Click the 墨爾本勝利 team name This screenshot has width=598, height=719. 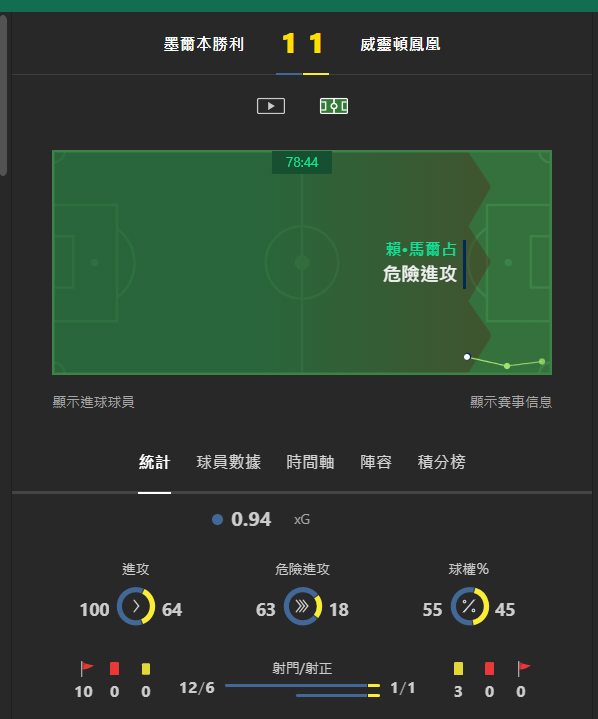[x=204, y=44]
